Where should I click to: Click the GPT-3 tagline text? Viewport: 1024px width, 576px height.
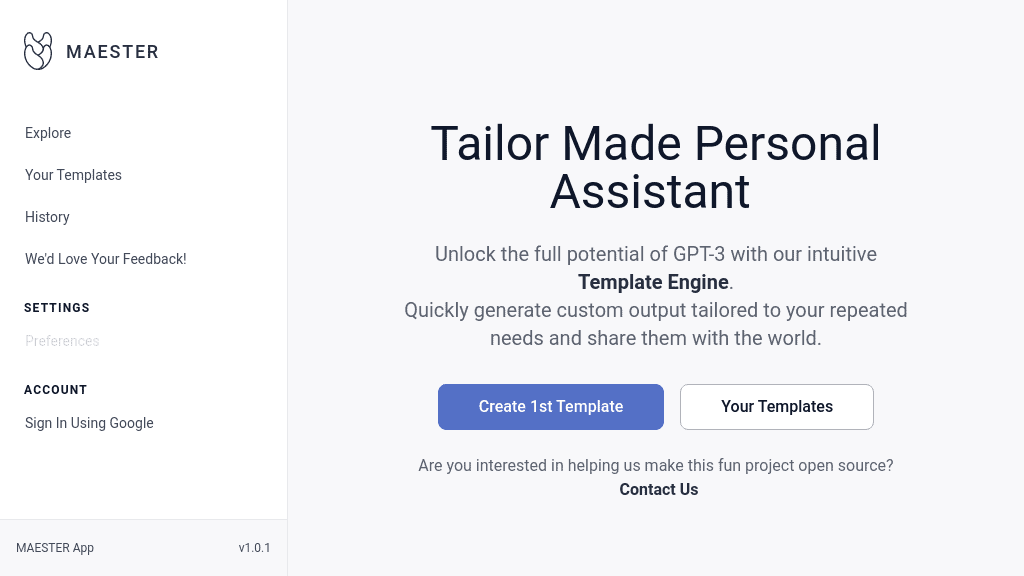(x=656, y=254)
